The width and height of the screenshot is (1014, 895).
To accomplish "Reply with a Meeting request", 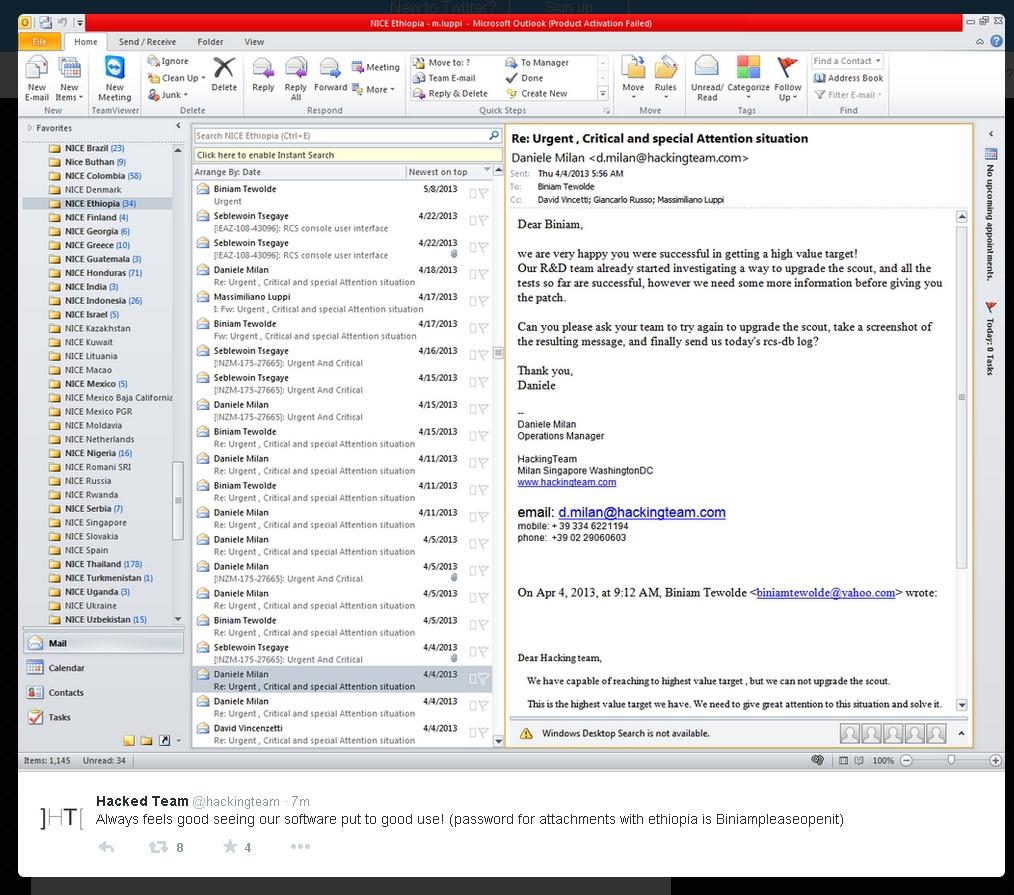I will coord(375,67).
